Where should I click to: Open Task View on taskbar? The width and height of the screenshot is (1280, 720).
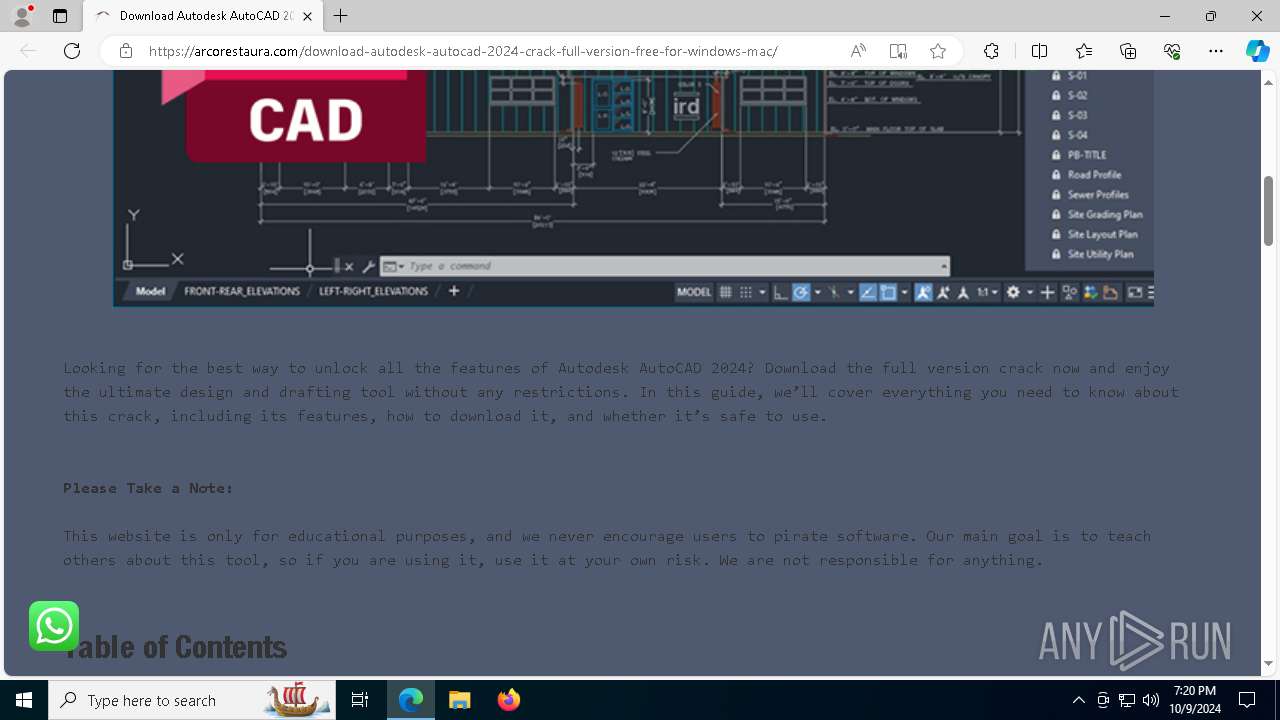click(x=360, y=700)
